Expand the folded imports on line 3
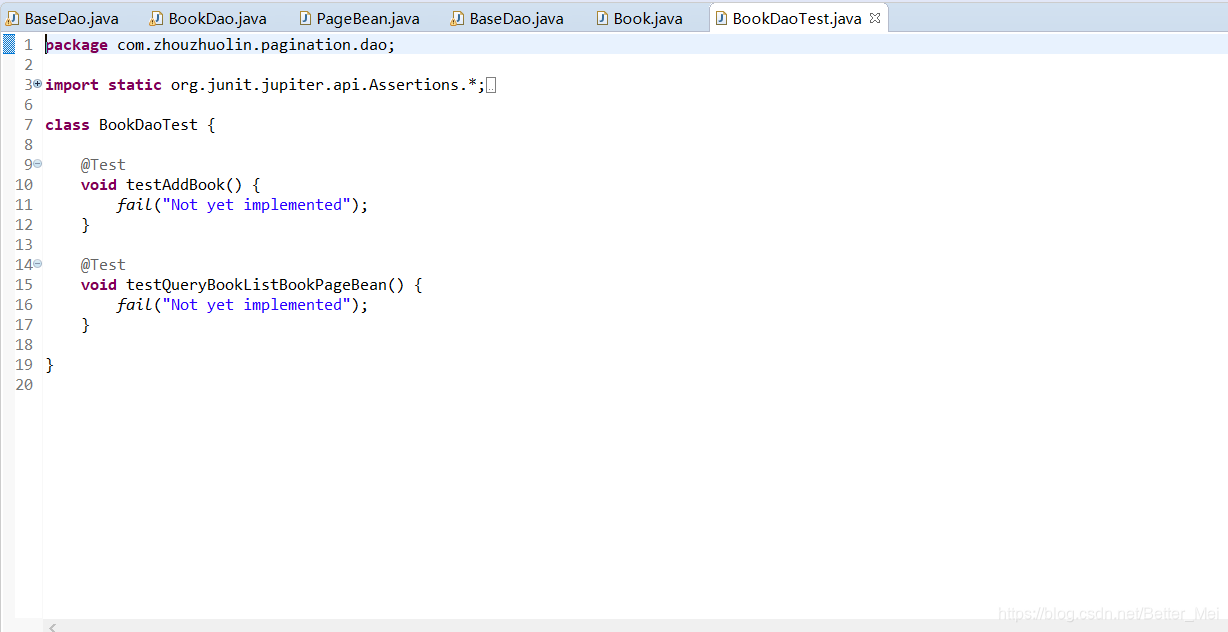 tap(37, 84)
